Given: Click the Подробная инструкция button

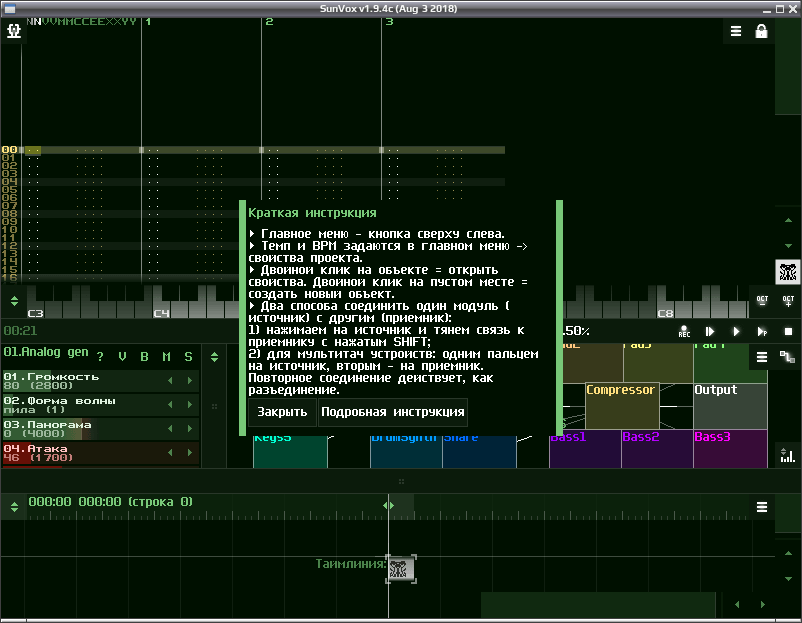Looking at the screenshot, I should [x=393, y=412].
